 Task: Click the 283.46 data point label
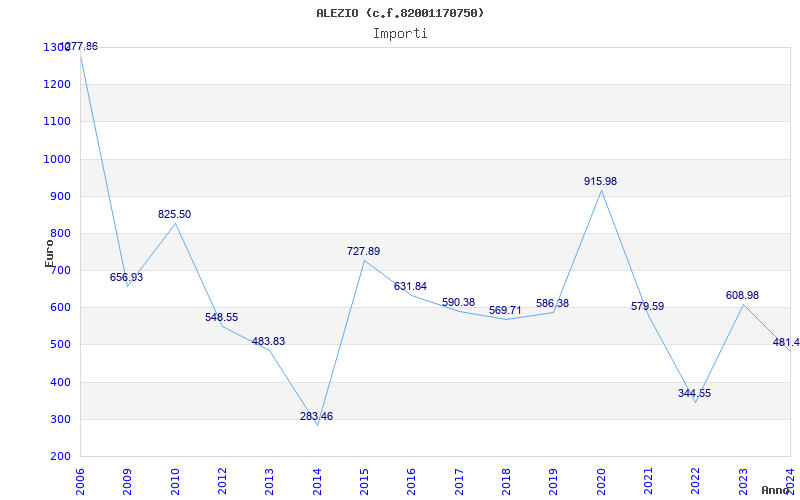[316, 416]
